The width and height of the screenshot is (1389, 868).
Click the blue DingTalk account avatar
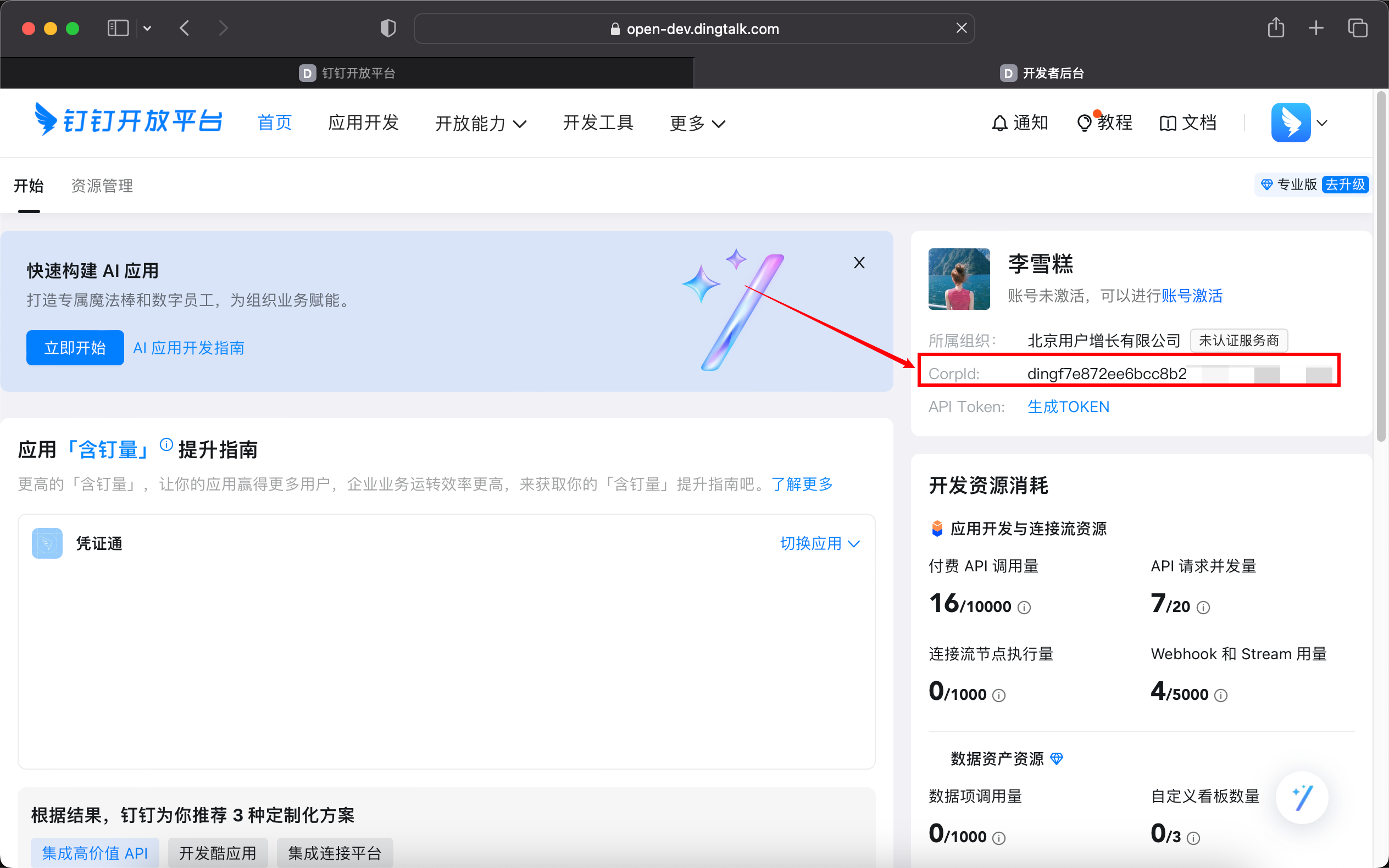pos(1291,123)
